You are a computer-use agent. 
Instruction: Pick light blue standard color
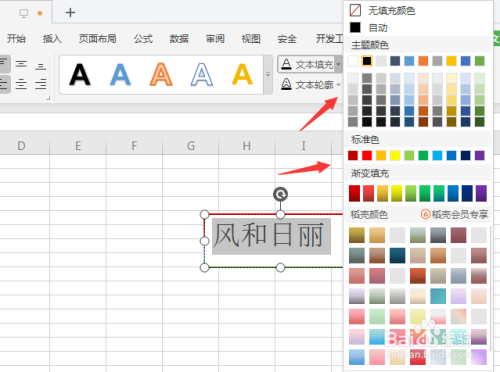click(437, 155)
